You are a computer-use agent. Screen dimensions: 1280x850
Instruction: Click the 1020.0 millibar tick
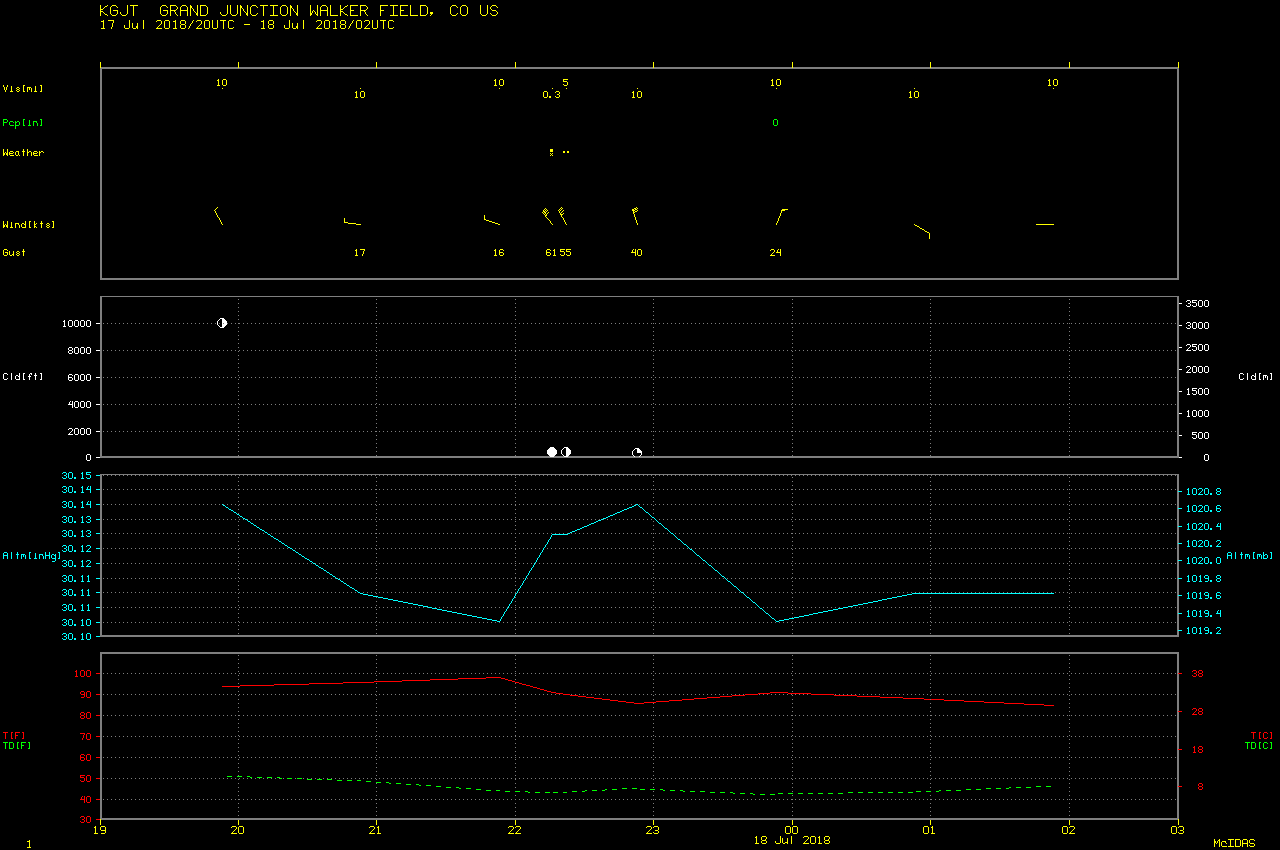point(1203,561)
